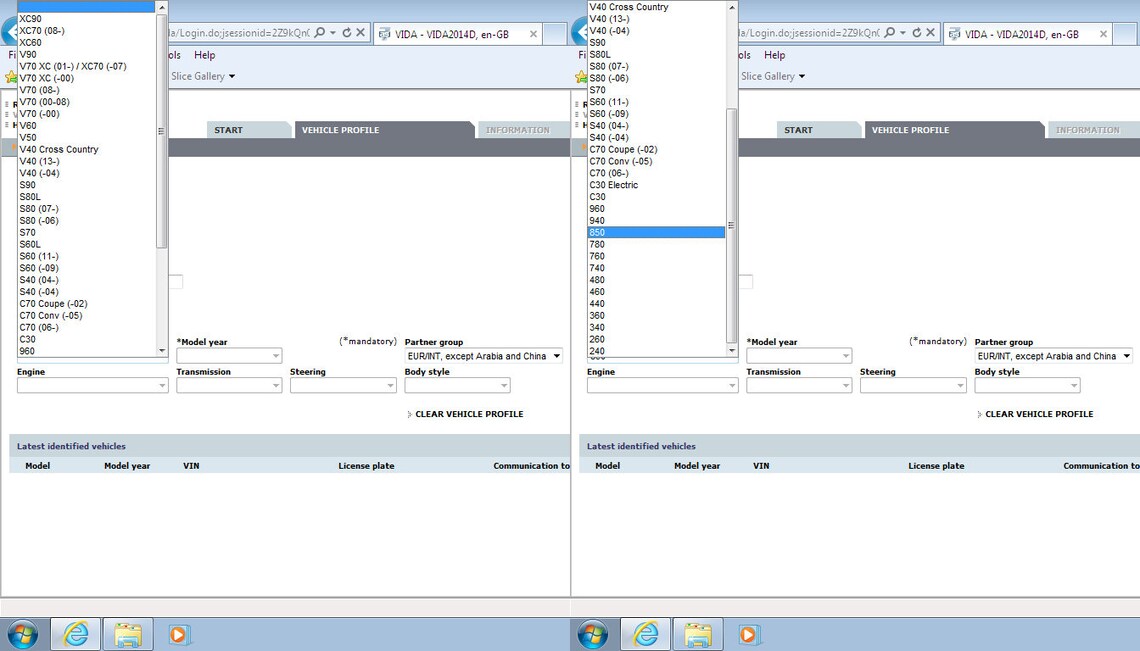Open Help menu in right window
Image resolution: width=1140 pixels, height=651 pixels.
[x=774, y=55]
